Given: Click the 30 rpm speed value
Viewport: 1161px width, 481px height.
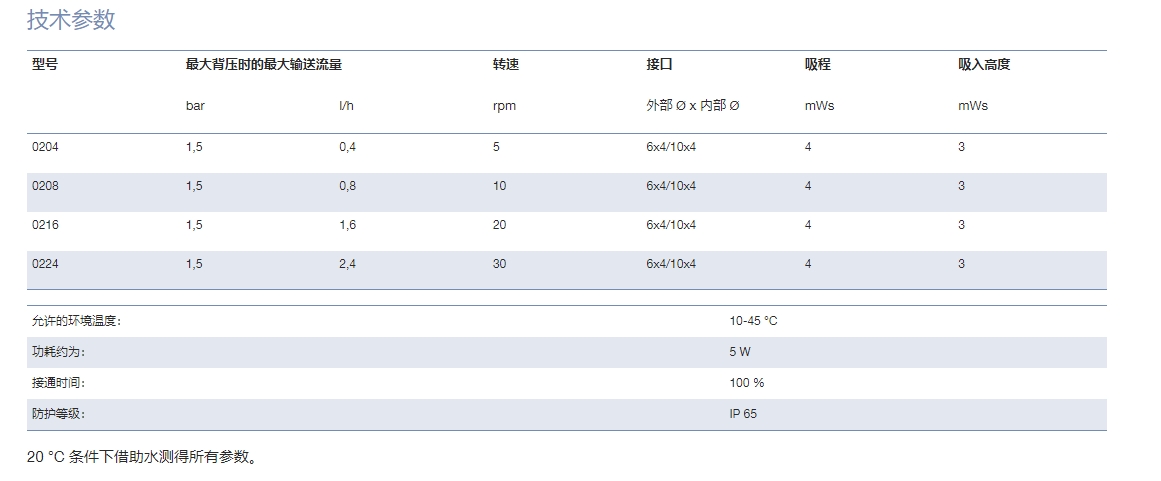Looking at the screenshot, I should tap(500, 264).
